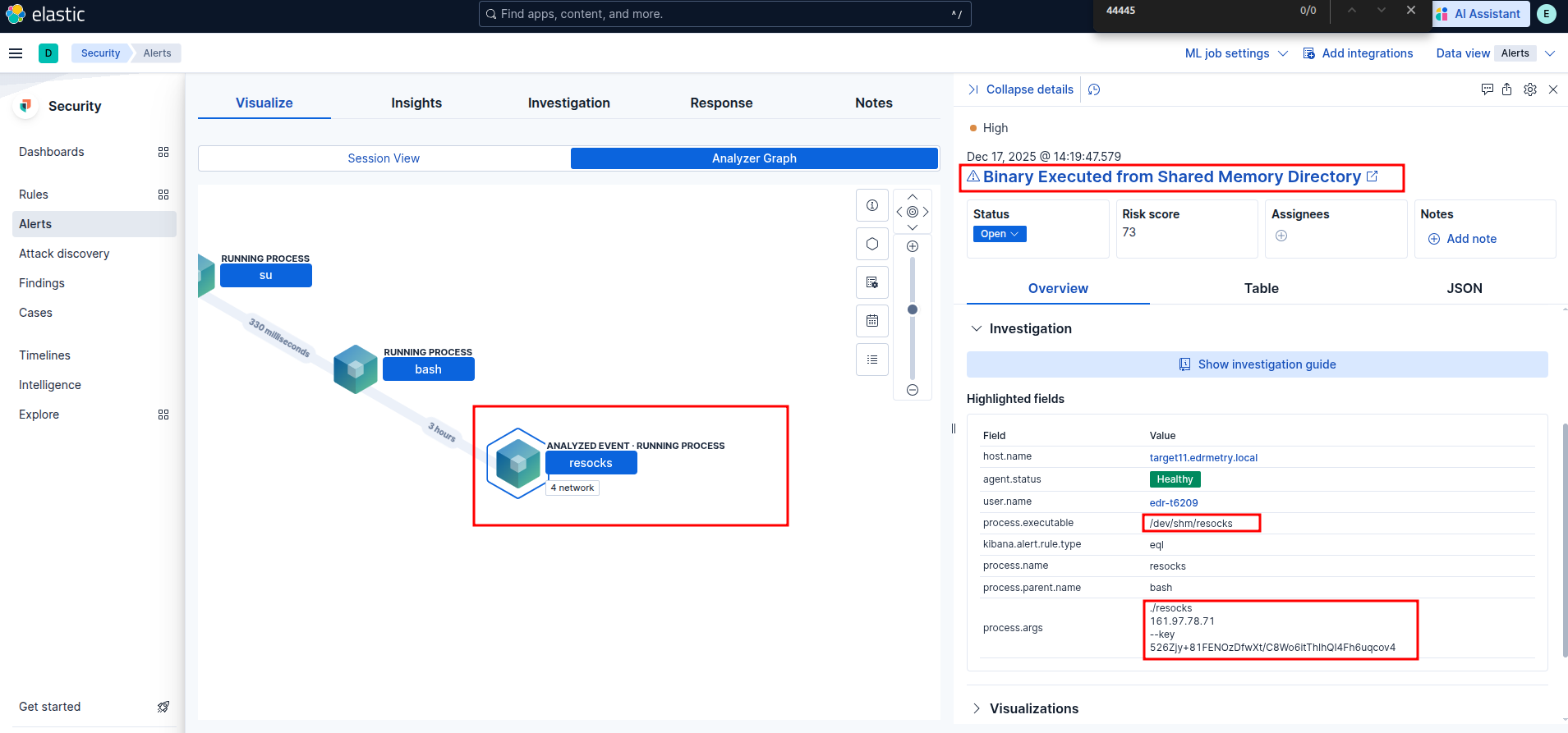Expand the ML job settings dropdown
The image size is (1568, 733).
[x=1235, y=53]
